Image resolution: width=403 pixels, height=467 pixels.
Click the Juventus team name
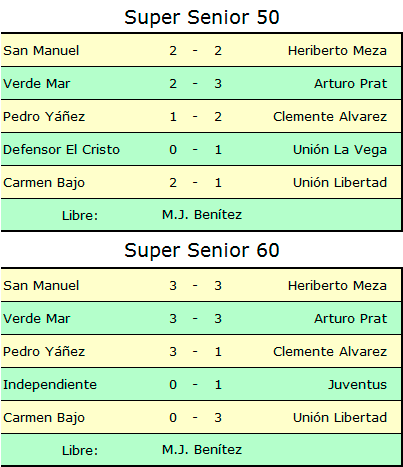[x=358, y=385]
